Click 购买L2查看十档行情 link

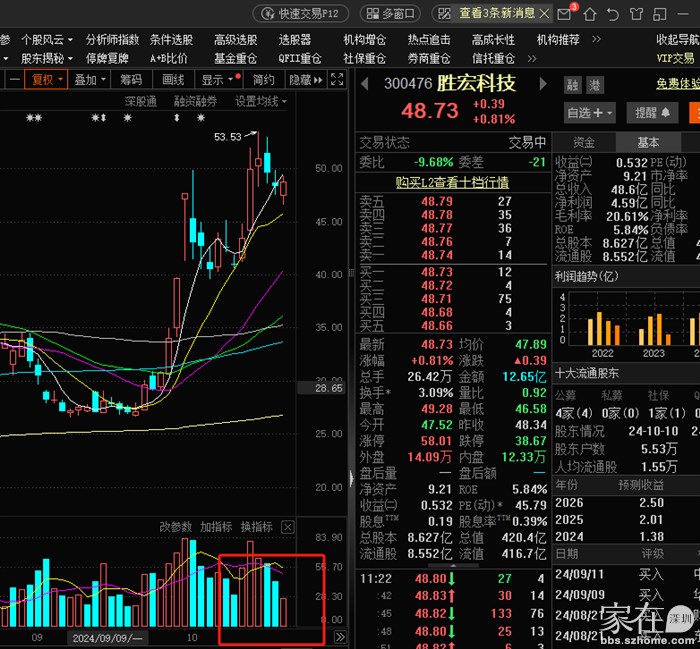[x=452, y=182]
